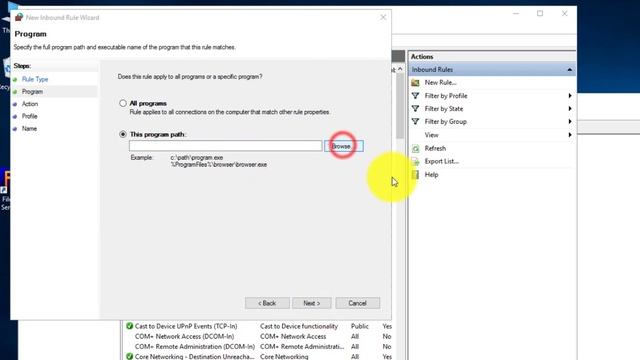Click the Refresh icon in Actions pane
The height and width of the screenshot is (360, 640).
point(415,149)
